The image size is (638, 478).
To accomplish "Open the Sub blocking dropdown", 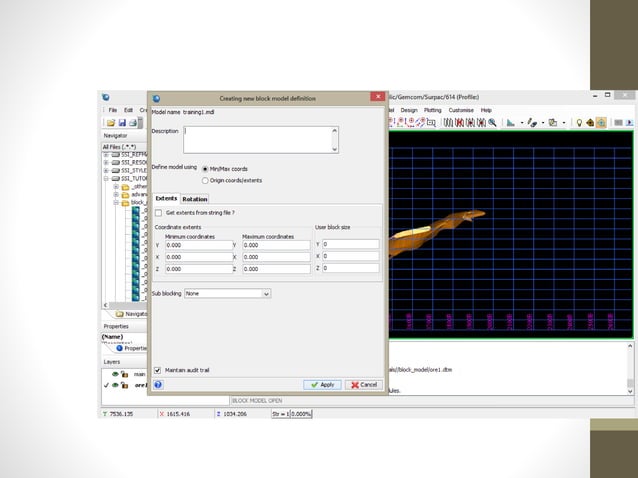I will 266,294.
